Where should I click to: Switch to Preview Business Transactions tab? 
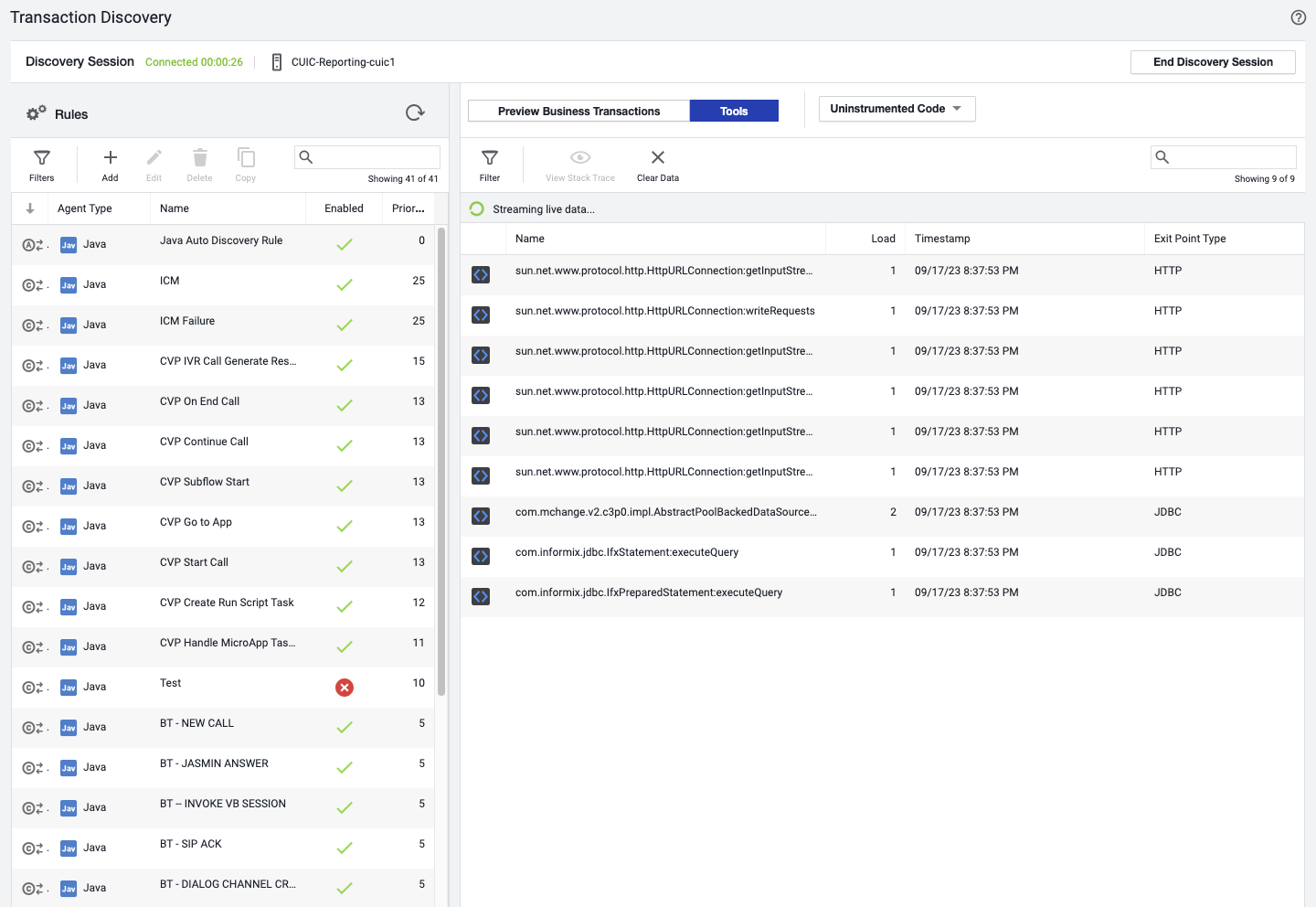[x=578, y=112]
